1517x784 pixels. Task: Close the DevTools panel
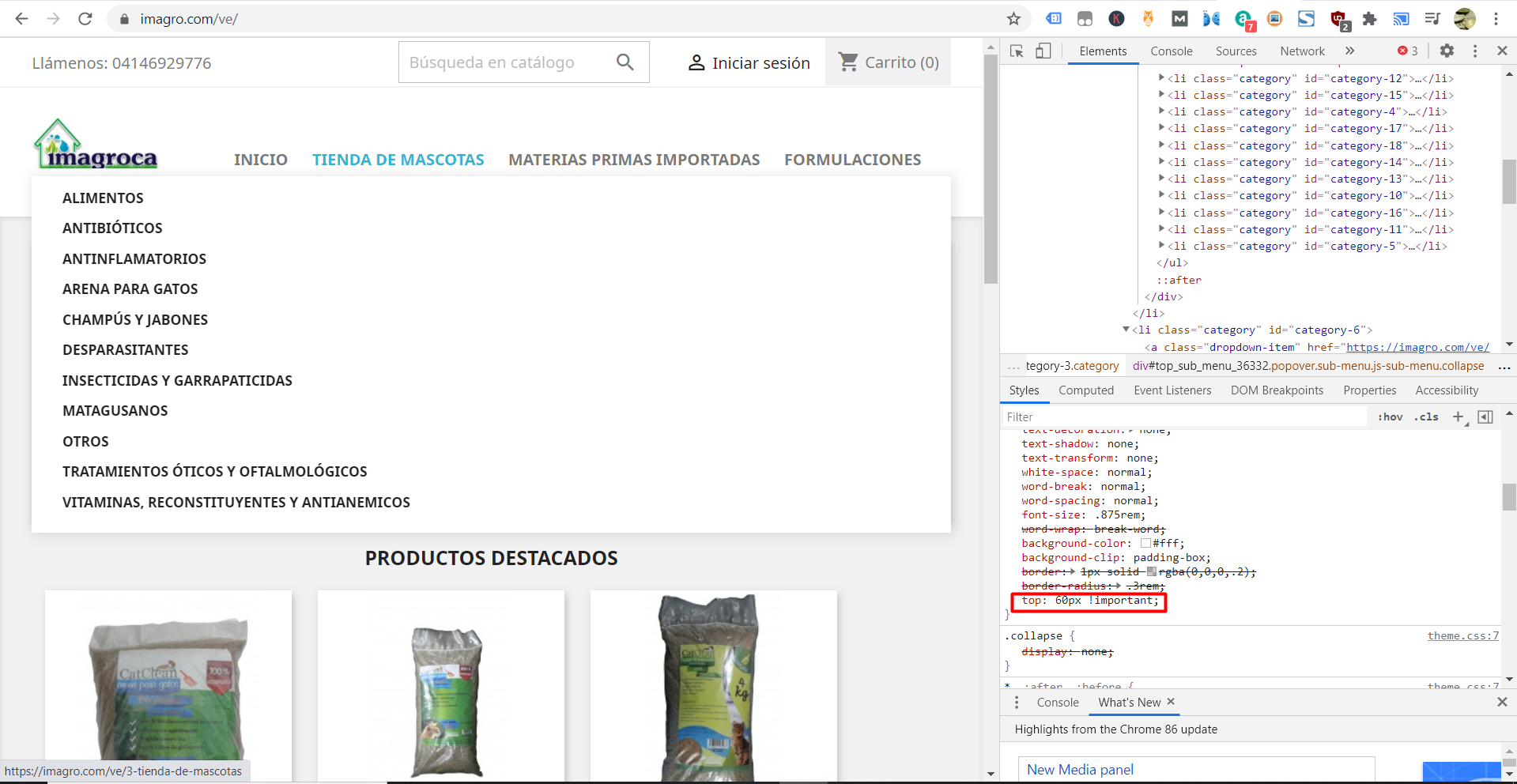(1503, 51)
